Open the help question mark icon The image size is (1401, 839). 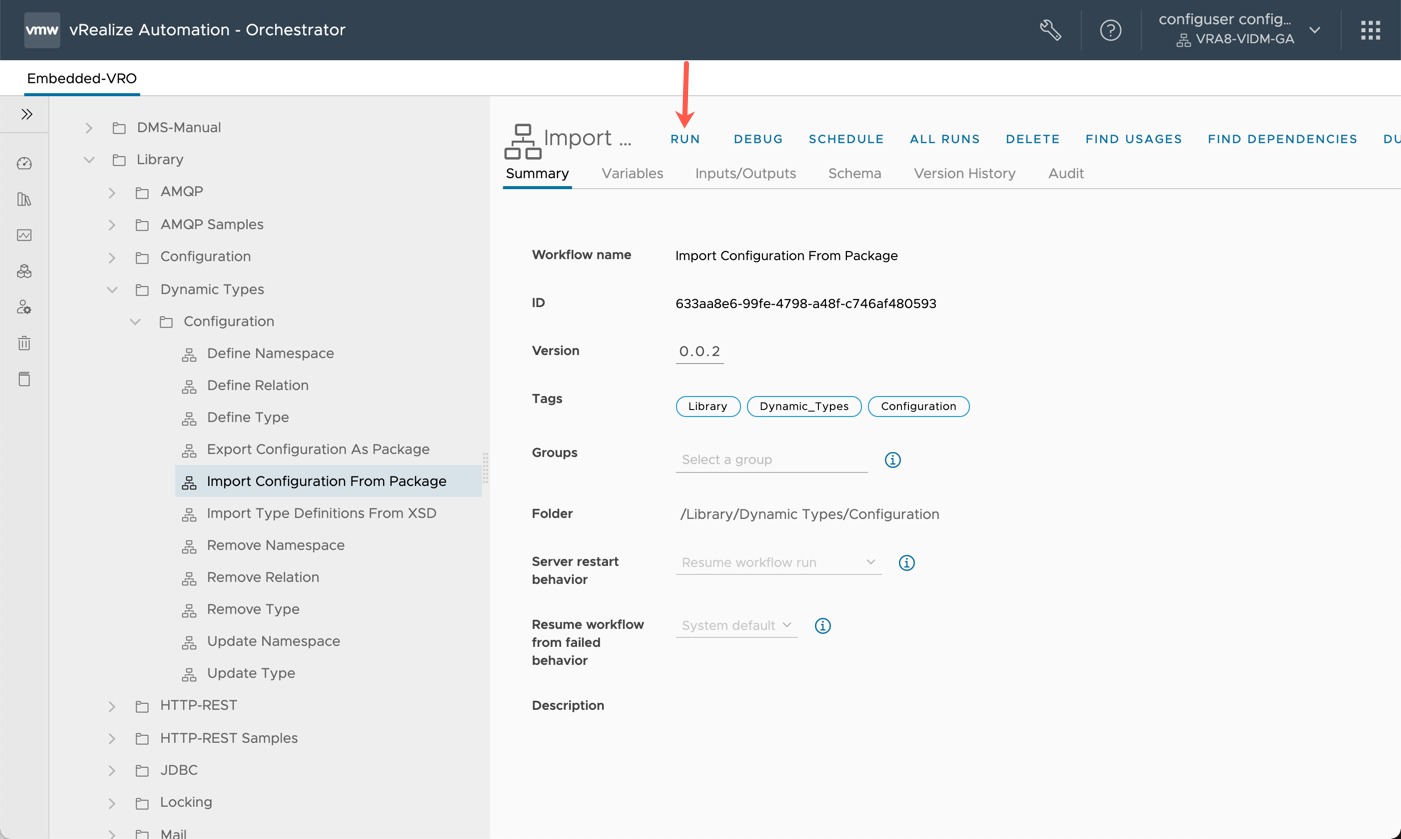point(1110,30)
